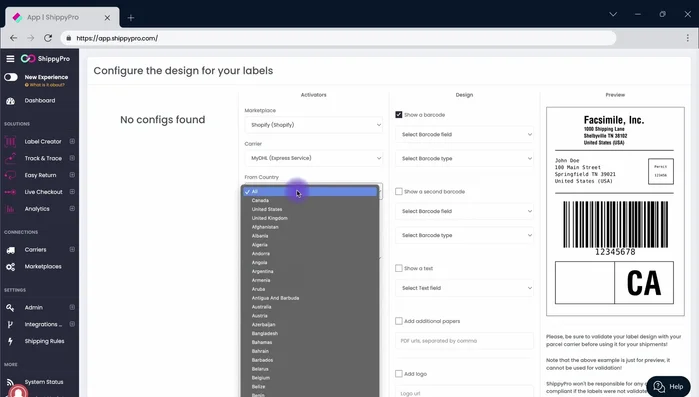Open second barcode's Select Barcode type dropdown
Image resolution: width=699 pixels, height=397 pixels.
(x=464, y=235)
